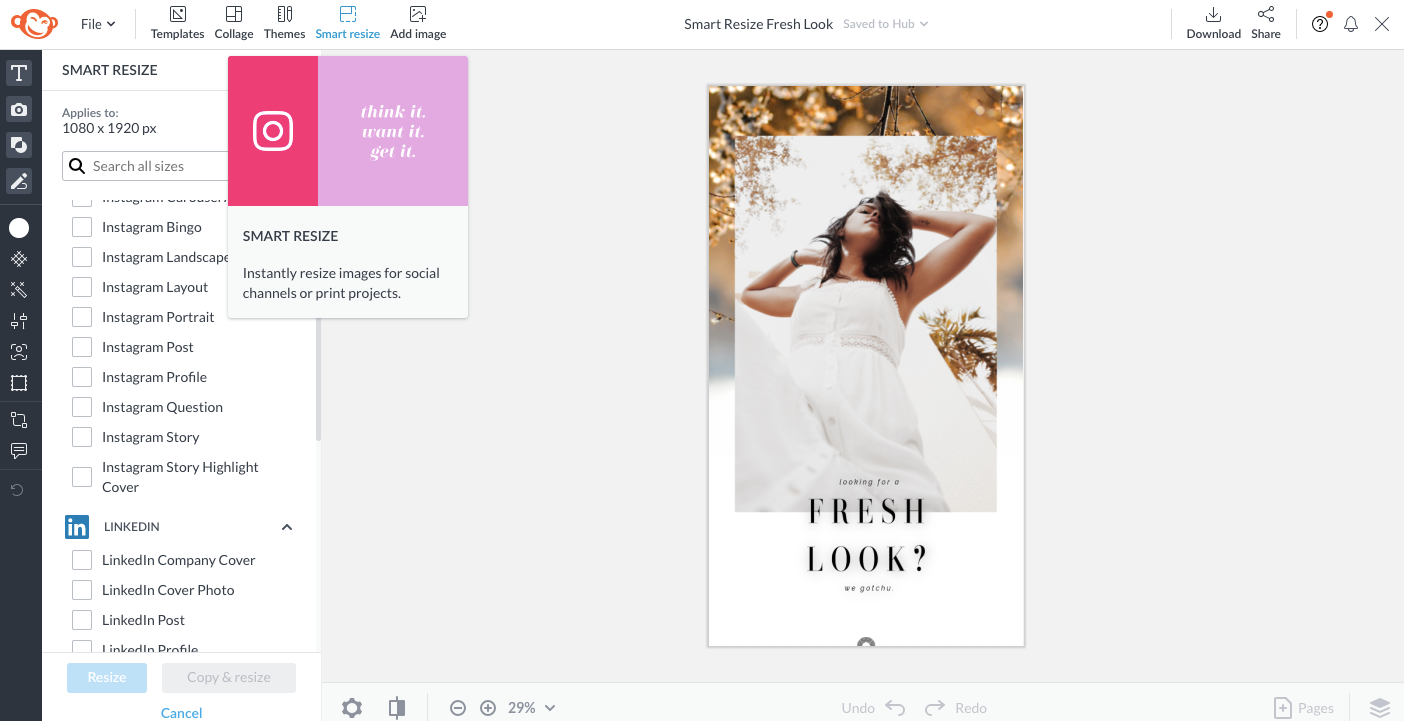1404x721 pixels.
Task: Select the Photos camera tool
Action: coord(19,109)
